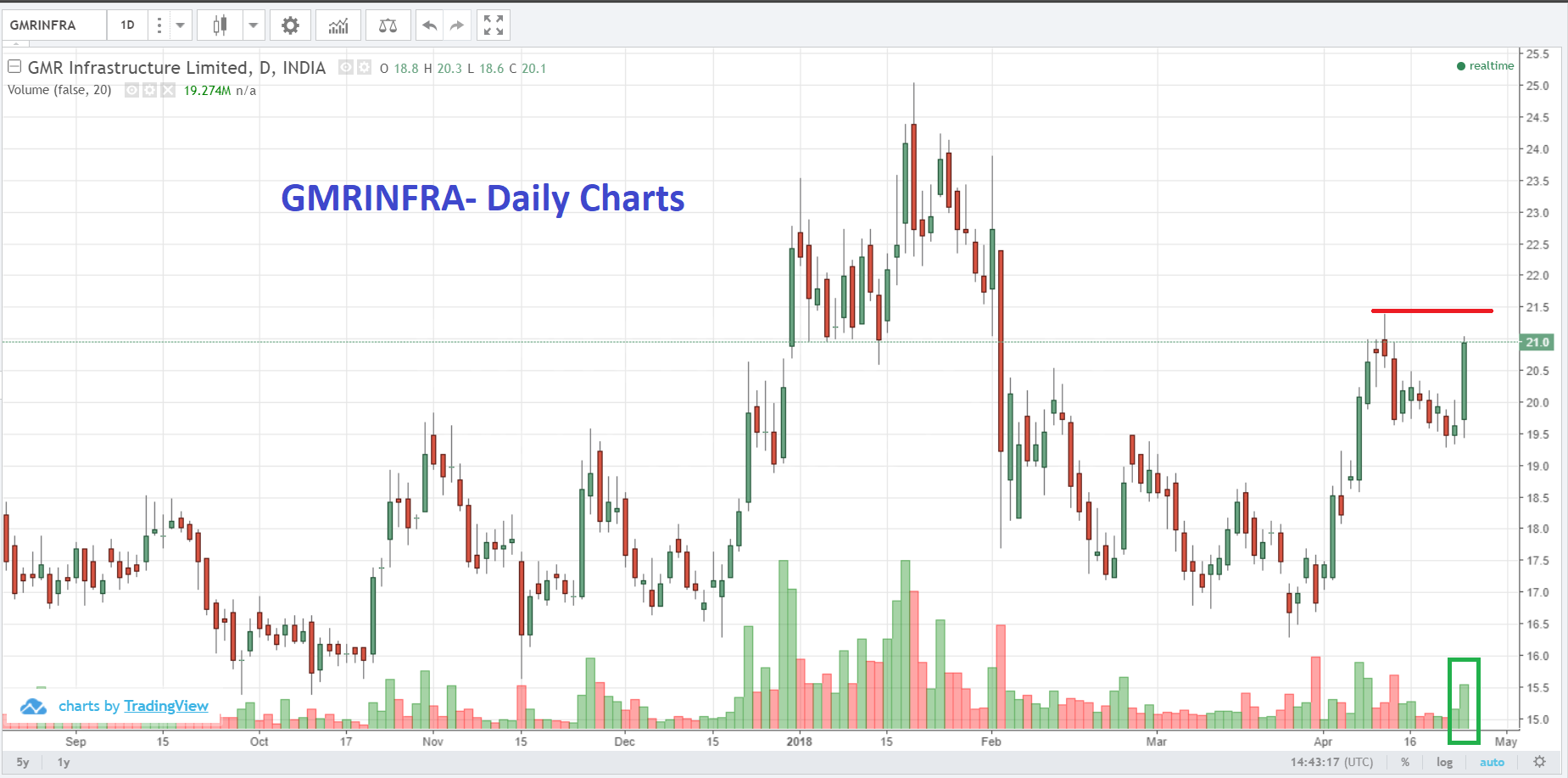Click the 20.0 price axis label

click(1537, 402)
